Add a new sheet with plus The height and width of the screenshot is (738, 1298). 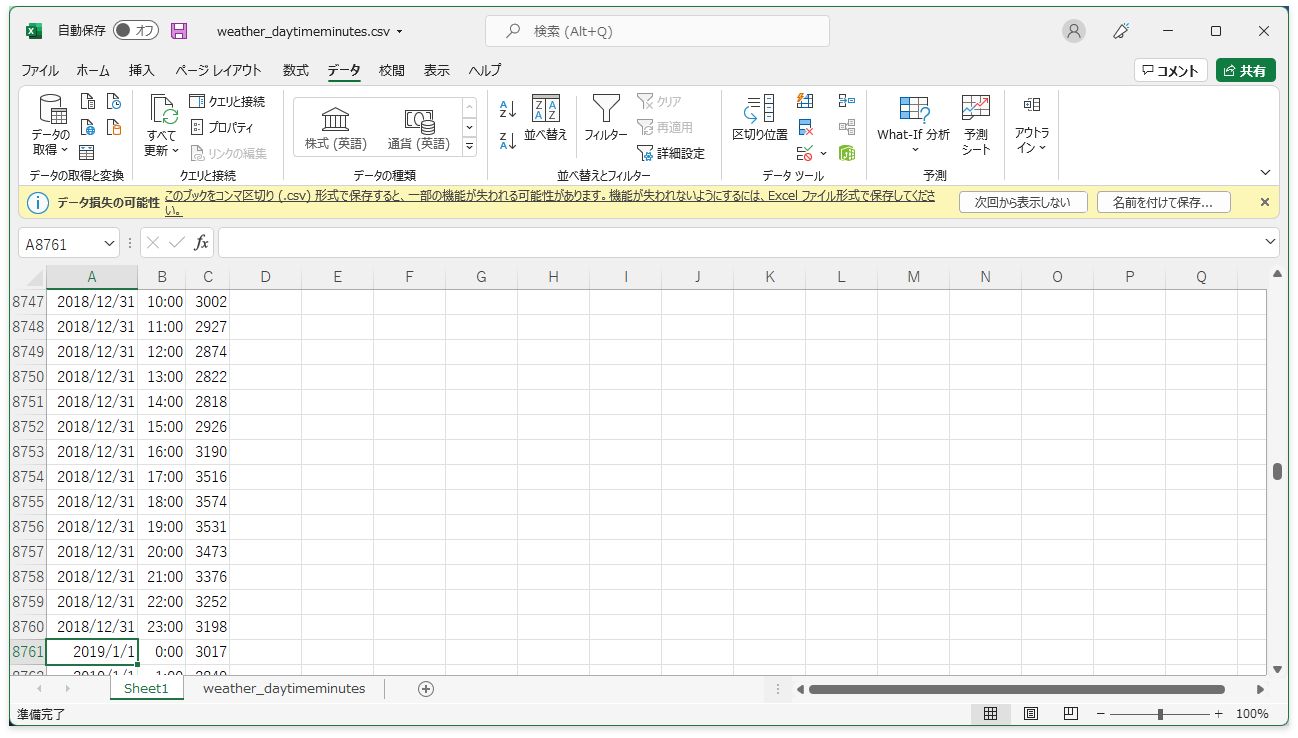[x=426, y=689]
